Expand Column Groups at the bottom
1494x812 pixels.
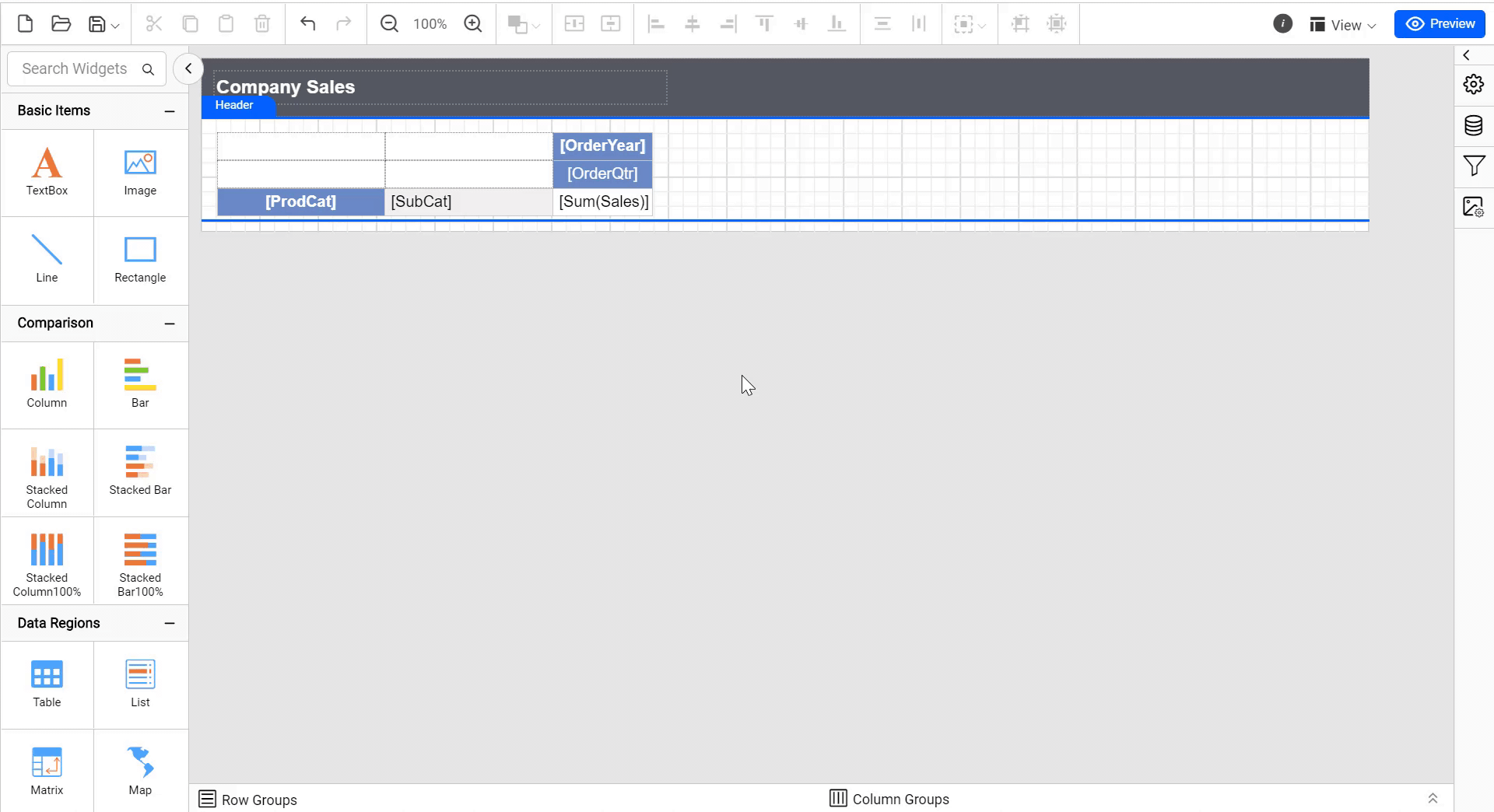tap(889, 799)
